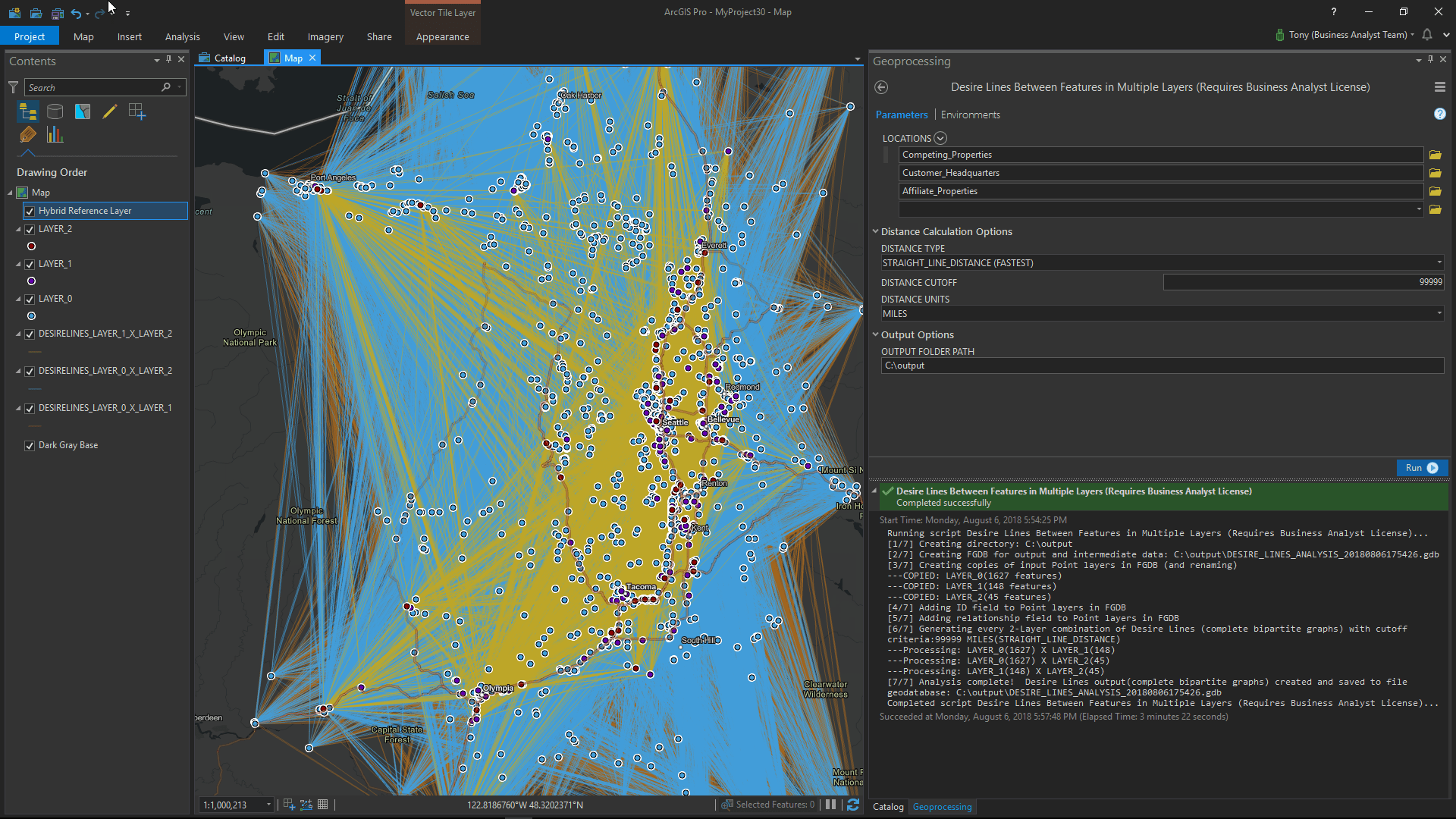The width and height of the screenshot is (1456, 819).
Task: Browse folder for Competing_Properties input
Action: 1436,155
